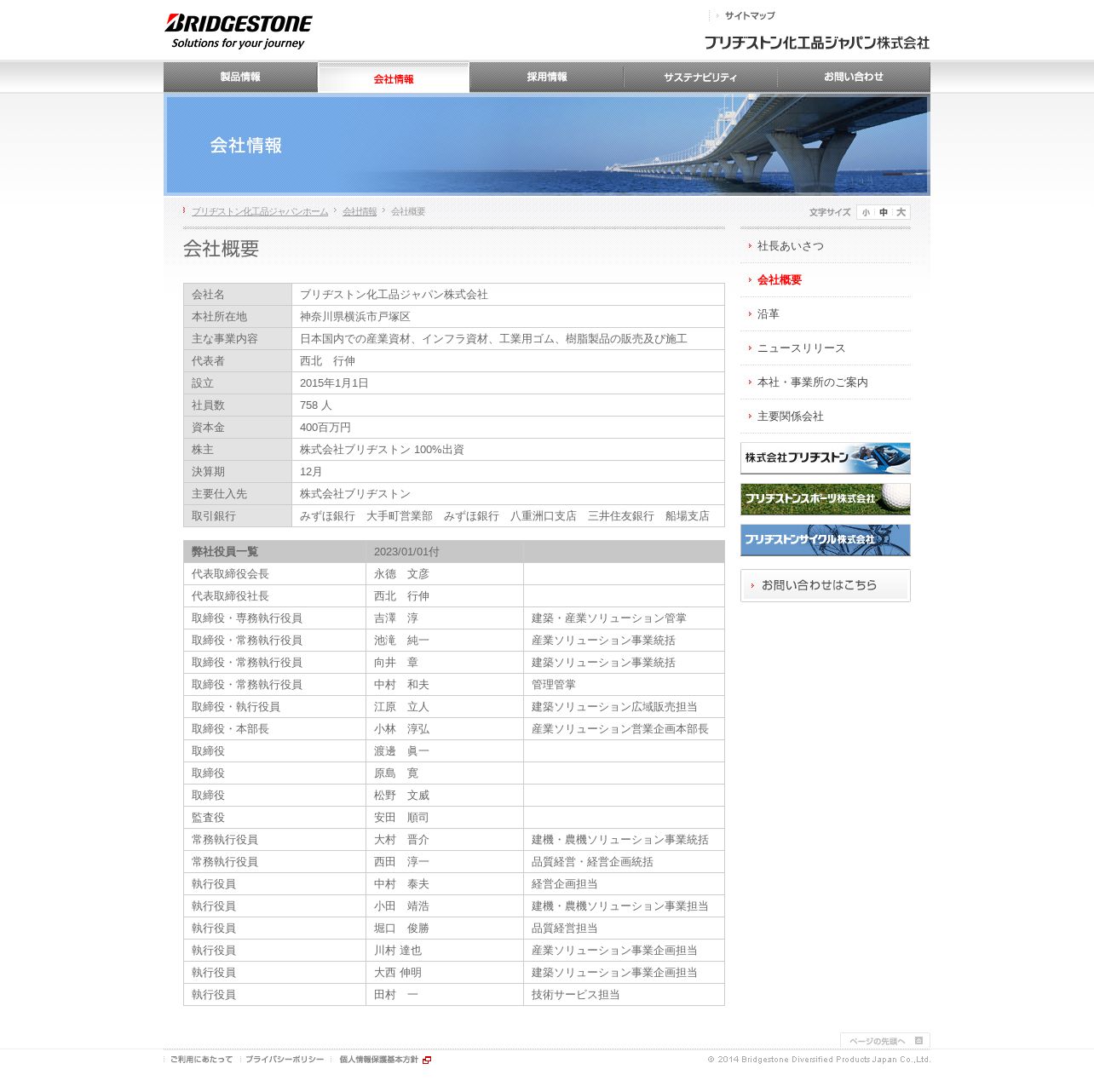
Task: Click the 社員数 value 758 人
Action: [x=316, y=405]
